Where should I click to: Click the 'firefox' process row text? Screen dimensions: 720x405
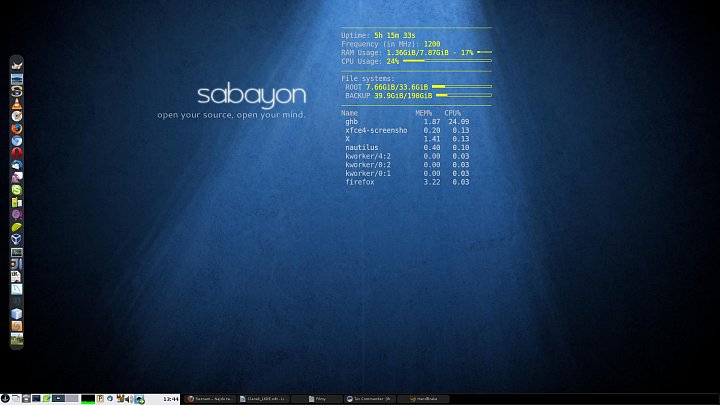click(360, 182)
